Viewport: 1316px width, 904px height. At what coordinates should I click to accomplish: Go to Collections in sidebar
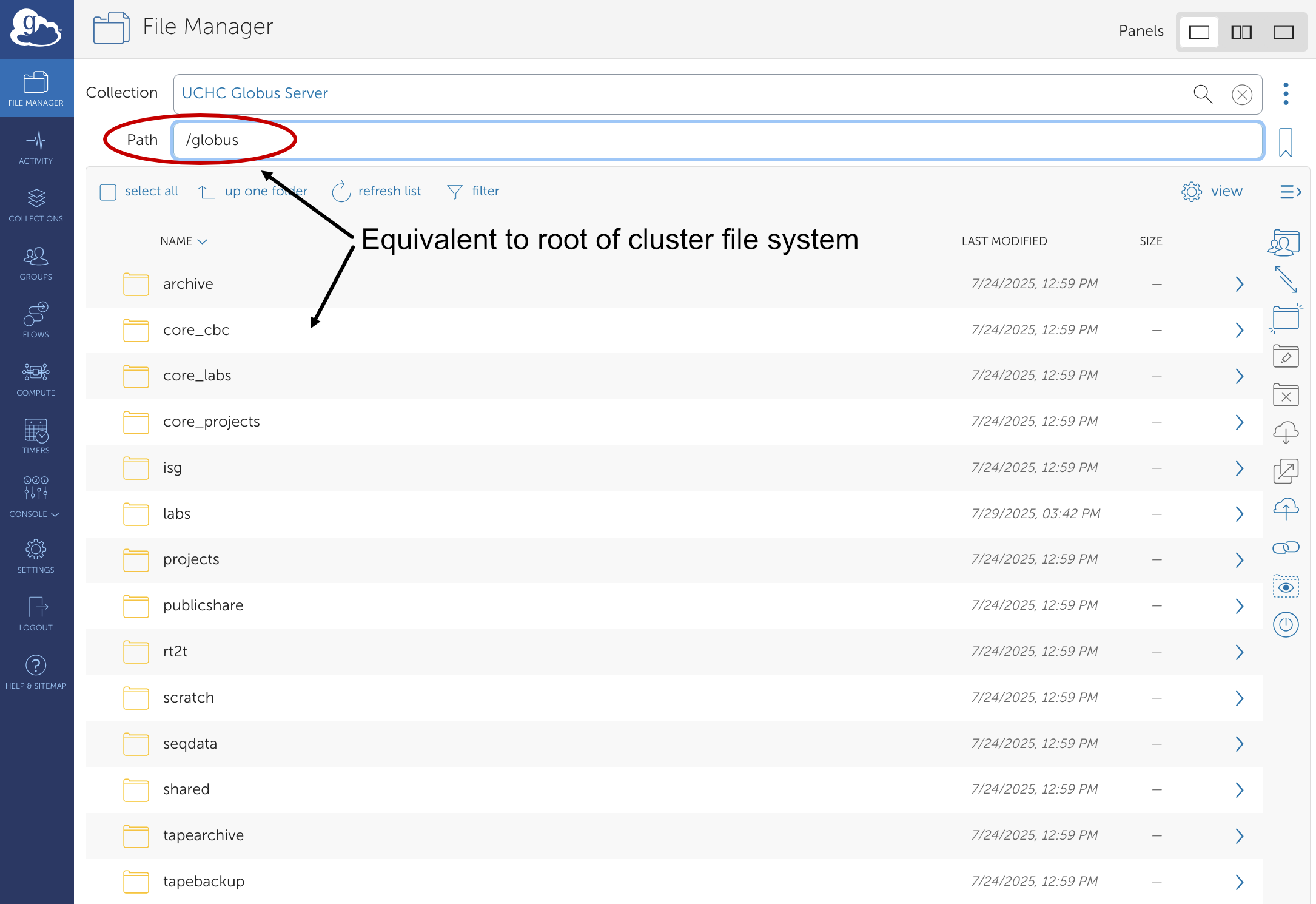click(x=36, y=206)
